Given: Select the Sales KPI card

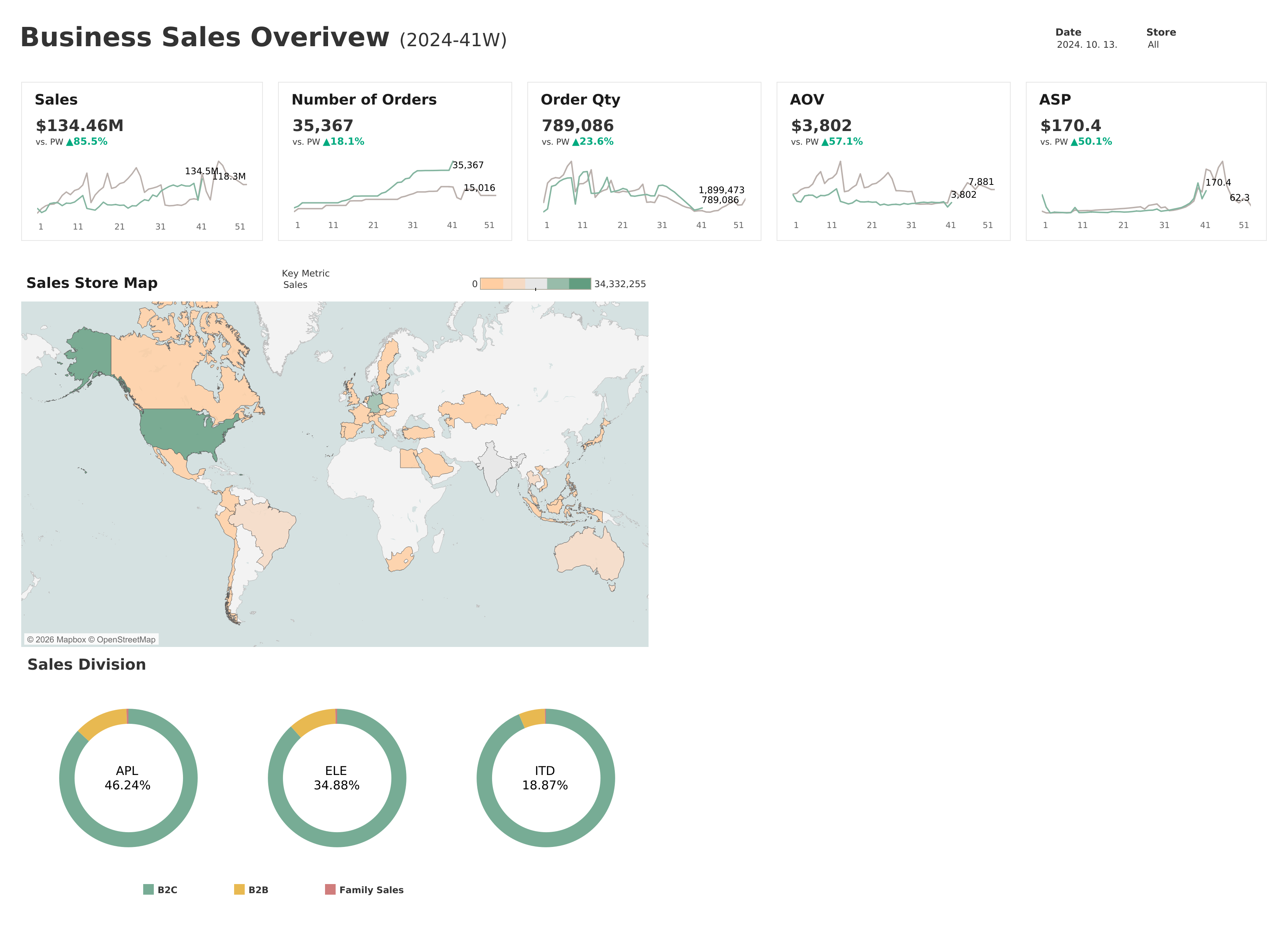Looking at the screenshot, I should click(x=142, y=161).
